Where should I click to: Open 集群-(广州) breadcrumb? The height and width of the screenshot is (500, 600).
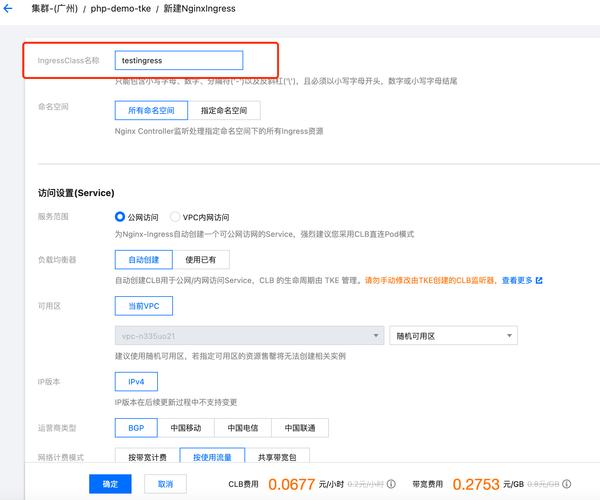[55, 8]
